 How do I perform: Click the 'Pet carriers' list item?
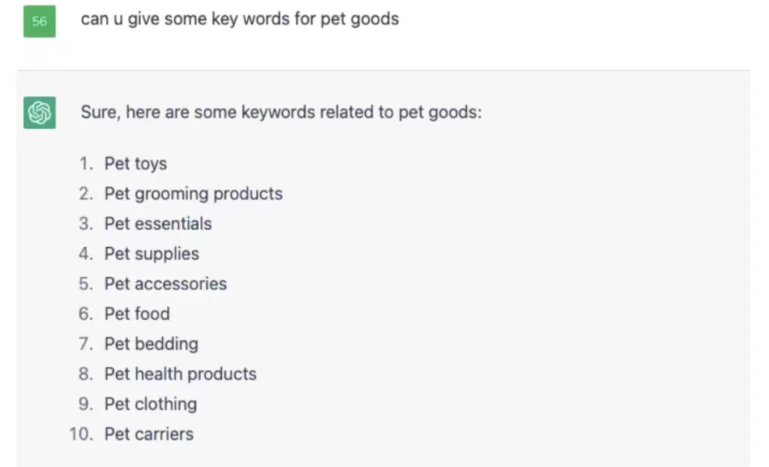149,434
